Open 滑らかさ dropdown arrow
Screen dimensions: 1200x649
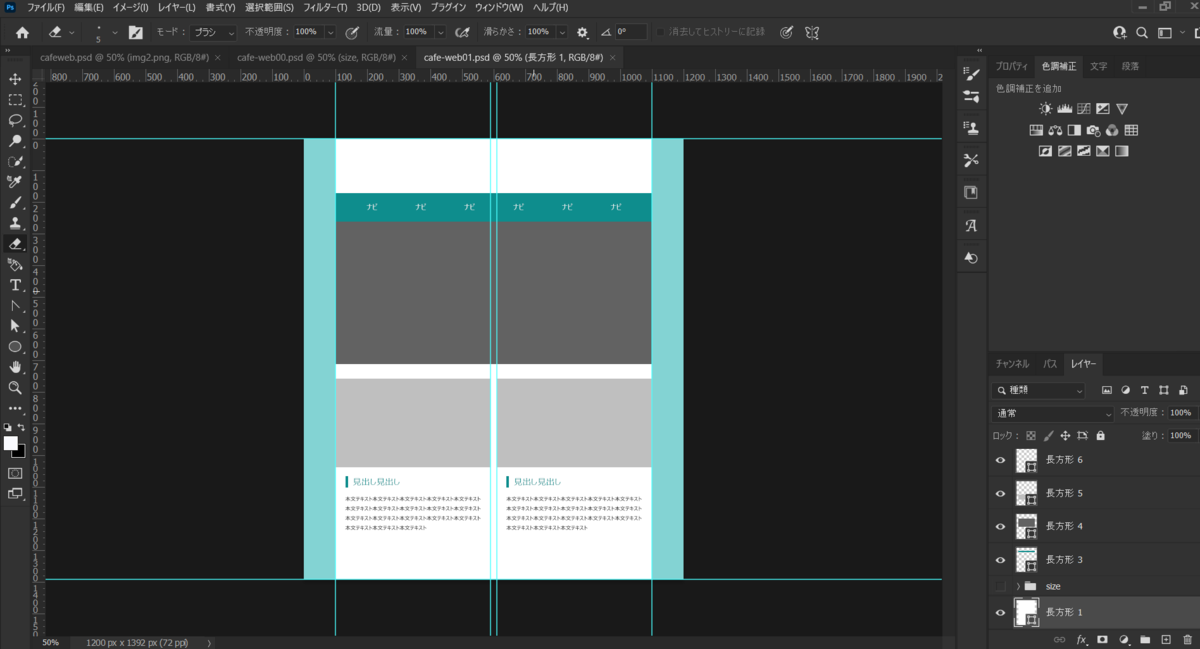click(563, 32)
